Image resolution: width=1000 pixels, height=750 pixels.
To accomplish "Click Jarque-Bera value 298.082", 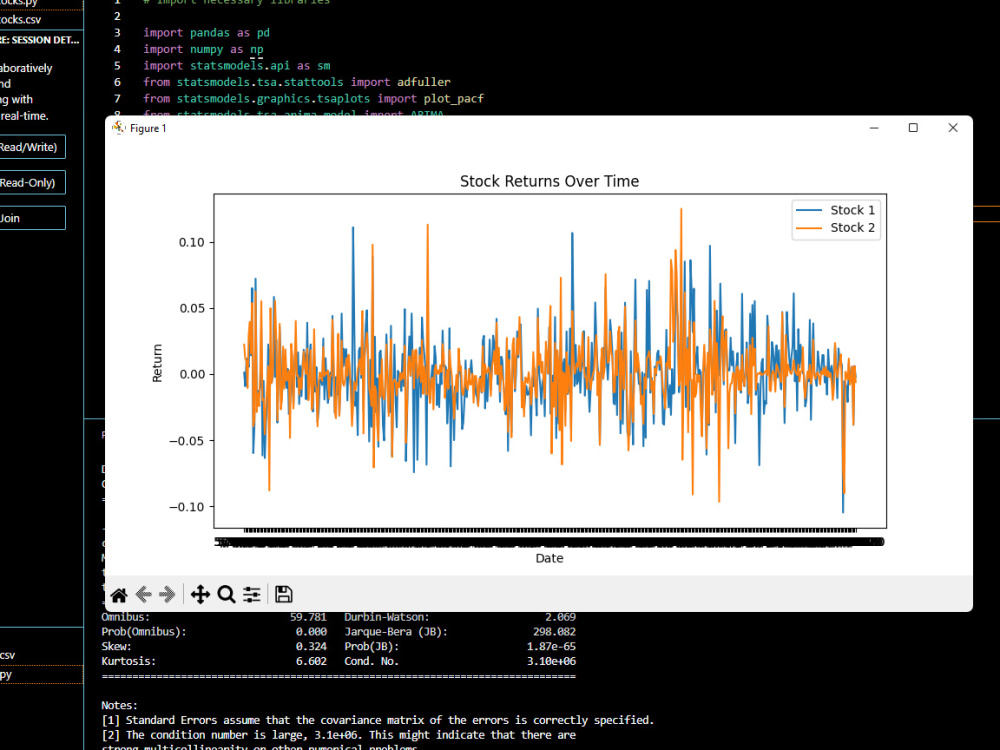I will 554,631.
